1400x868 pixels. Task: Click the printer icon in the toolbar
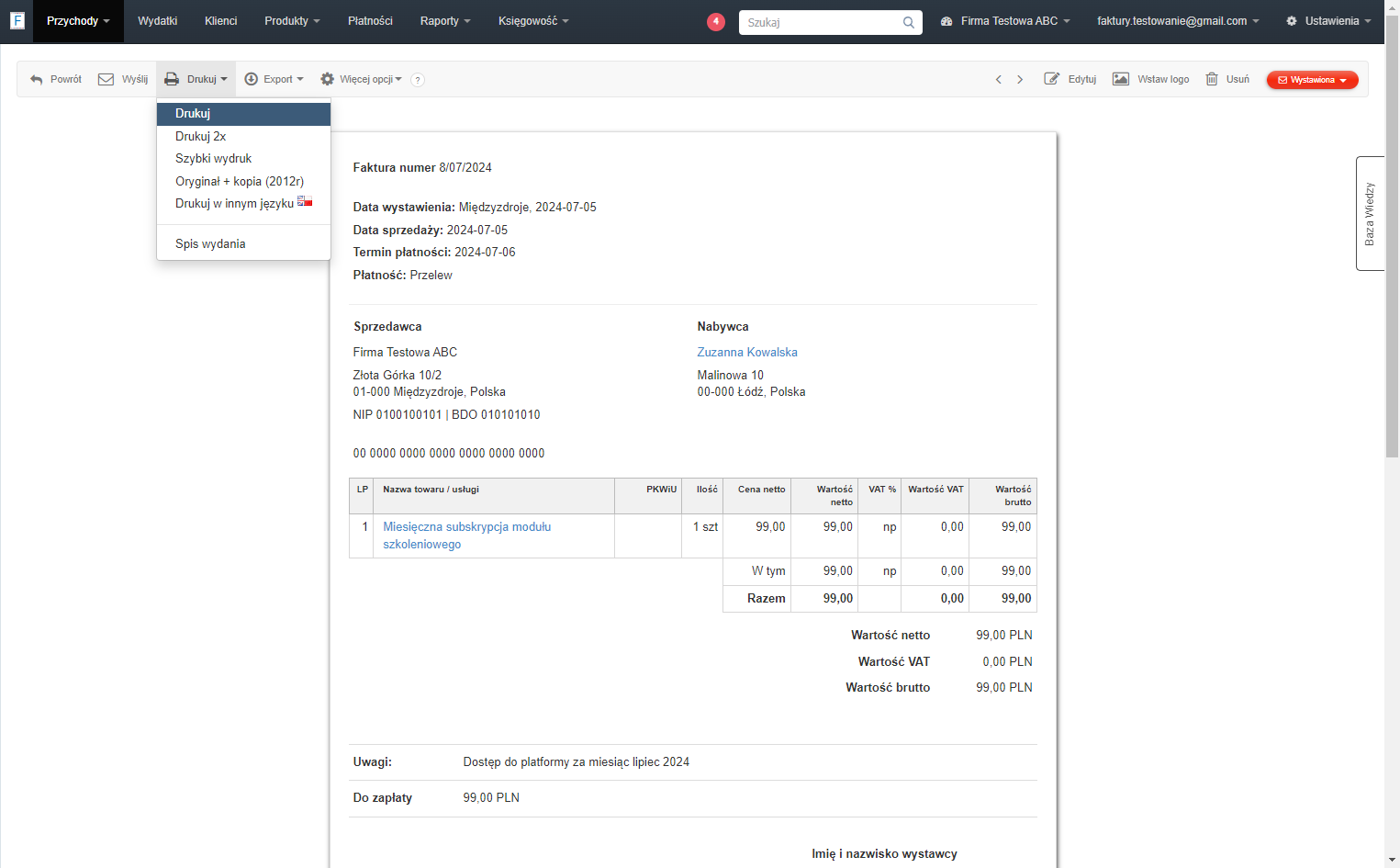(x=172, y=79)
